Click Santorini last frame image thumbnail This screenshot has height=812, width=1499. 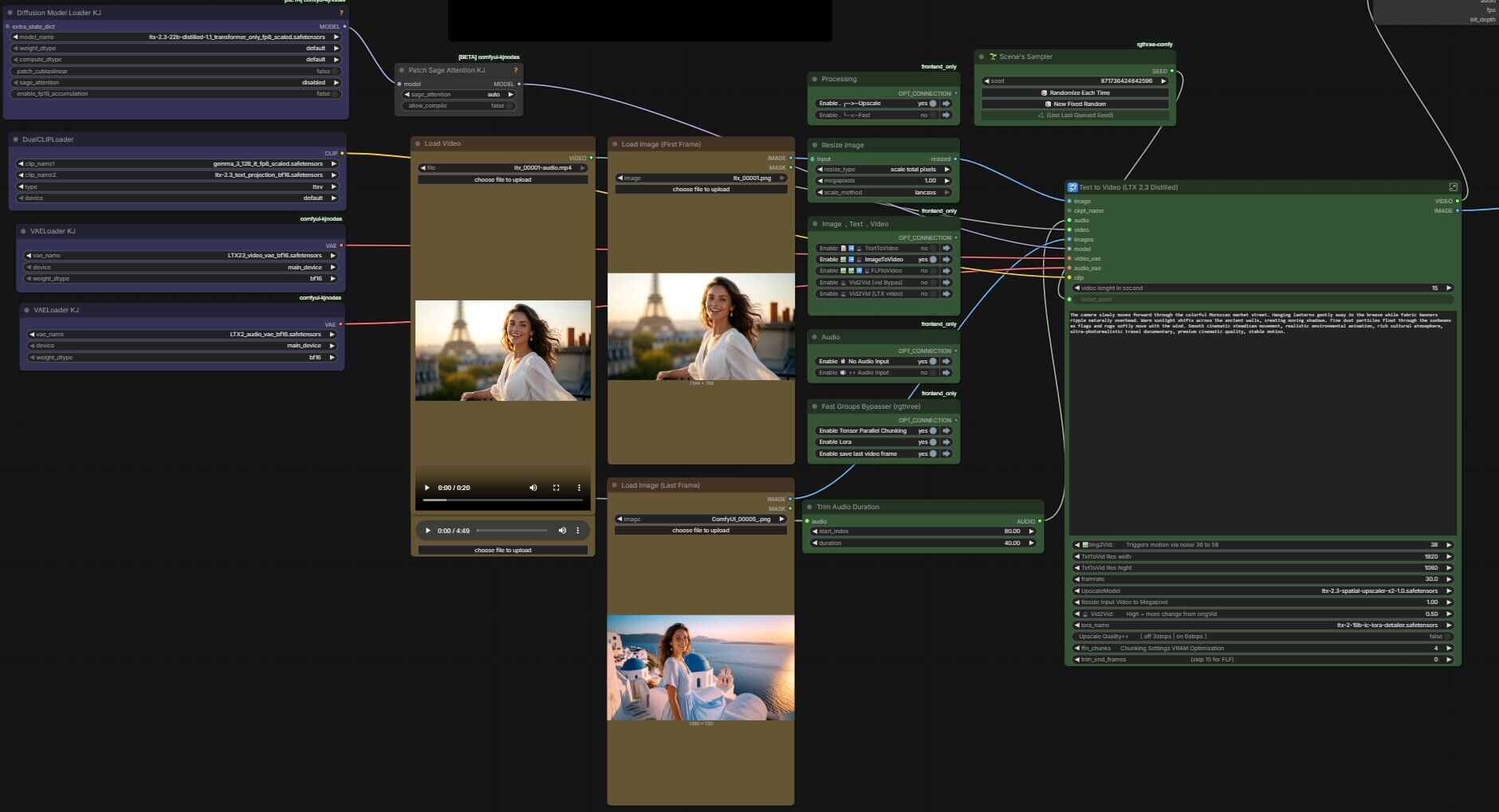pos(701,668)
